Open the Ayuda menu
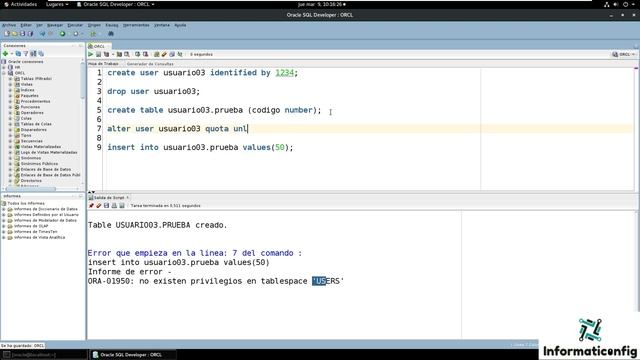Viewport: 640px width, 360px height. point(180,25)
